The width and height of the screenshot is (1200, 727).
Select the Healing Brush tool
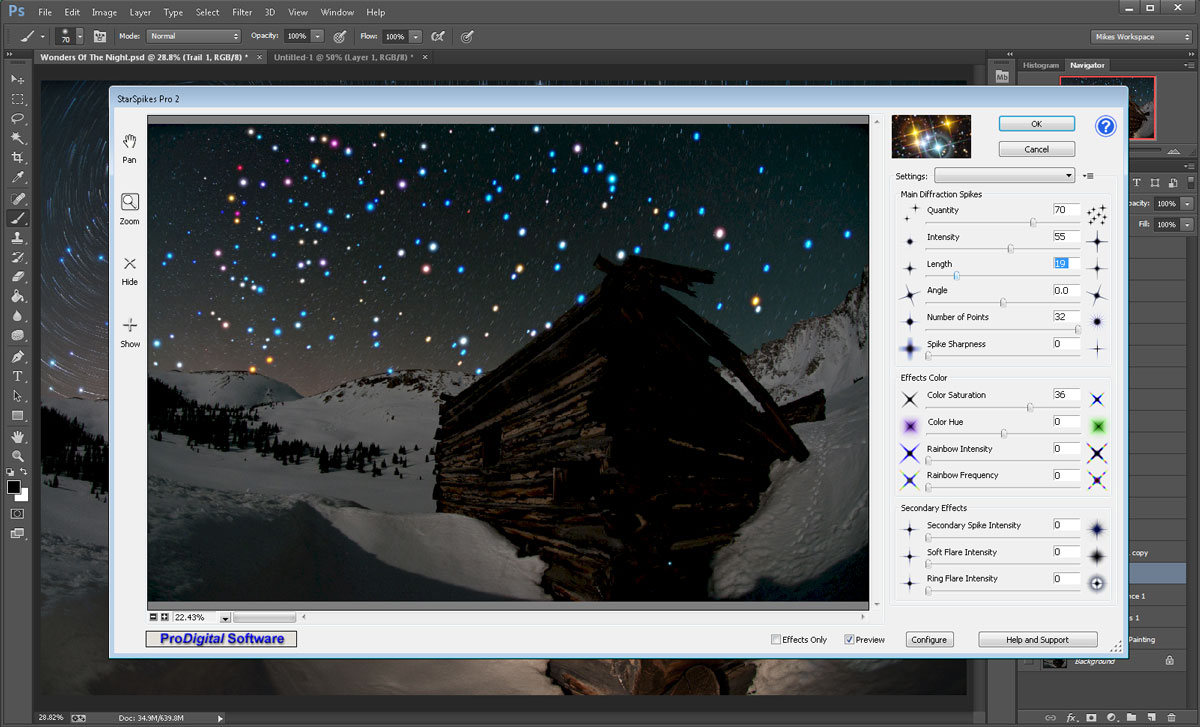tap(17, 198)
